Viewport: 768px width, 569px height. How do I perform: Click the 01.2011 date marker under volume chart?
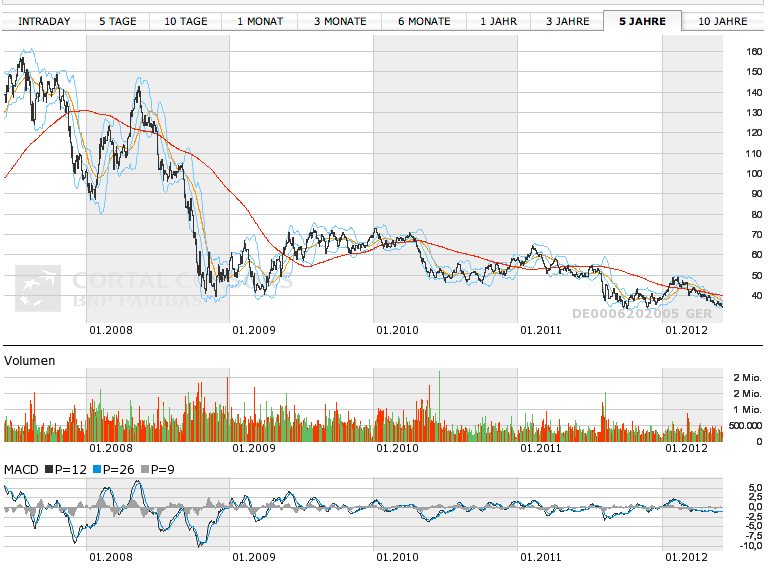[541, 449]
